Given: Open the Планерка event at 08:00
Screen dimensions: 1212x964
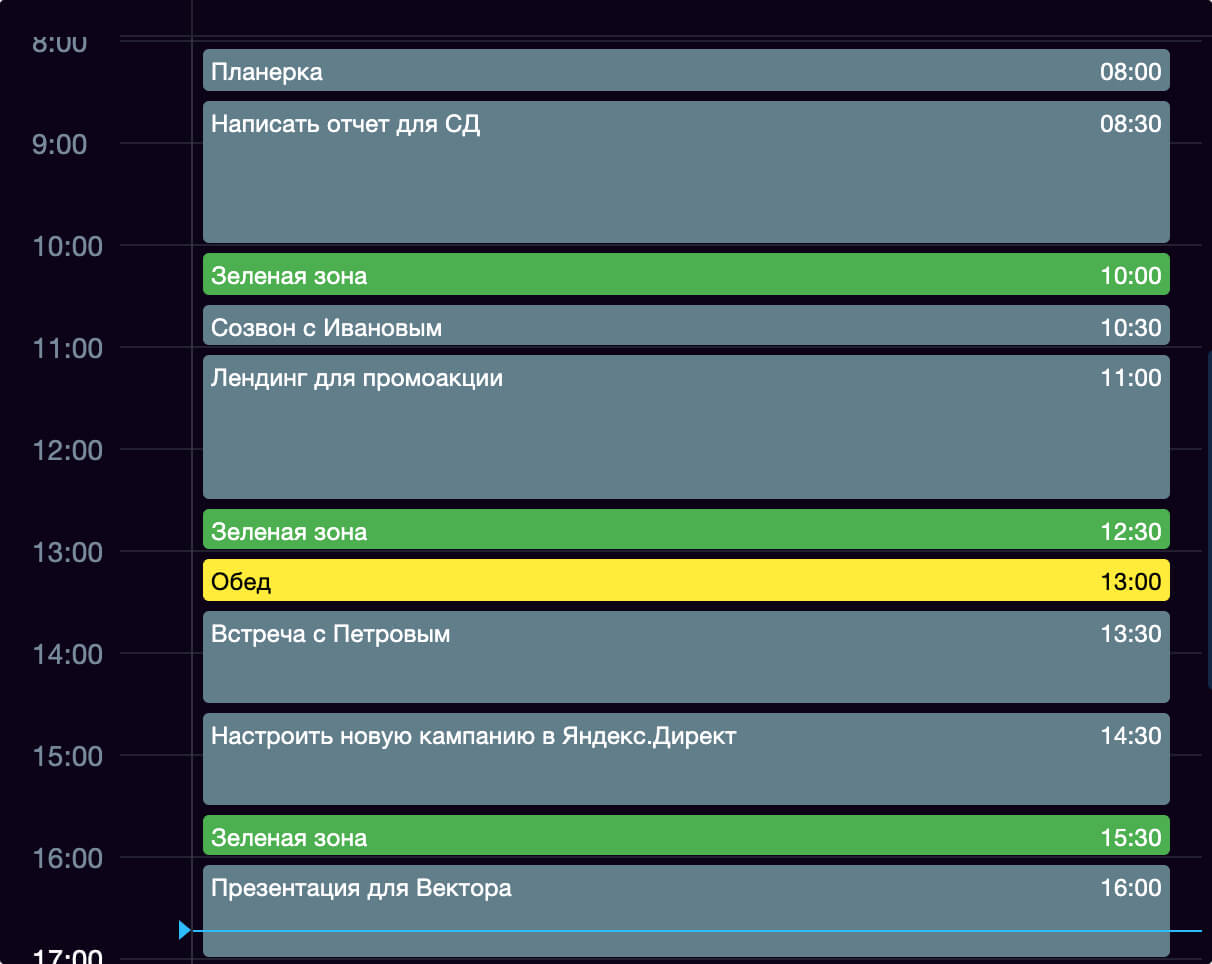Looking at the screenshot, I should [x=686, y=70].
